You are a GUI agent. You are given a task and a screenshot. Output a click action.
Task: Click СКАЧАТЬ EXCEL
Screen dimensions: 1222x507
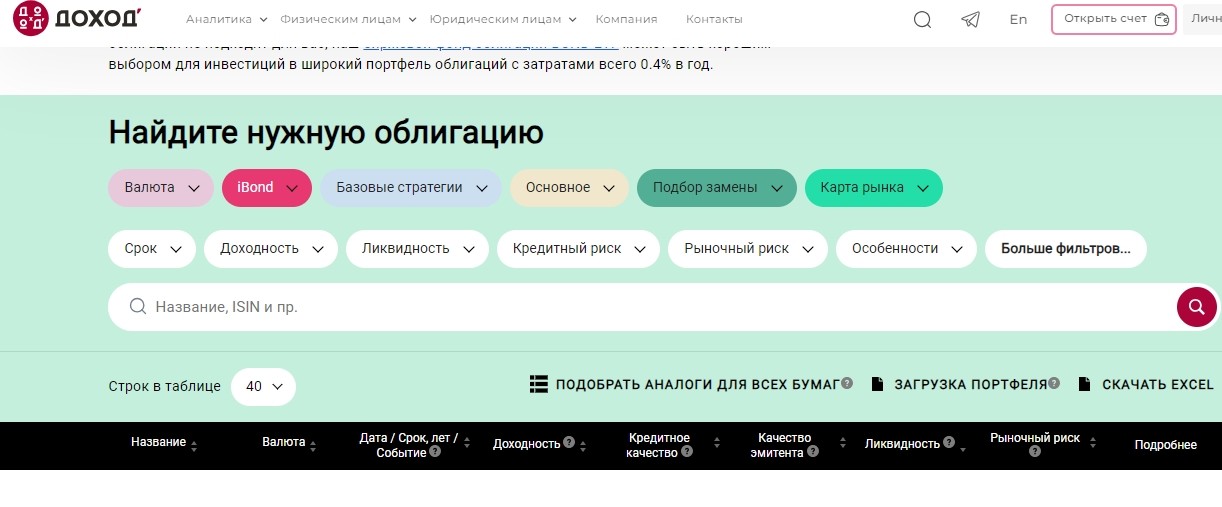(x=1158, y=384)
